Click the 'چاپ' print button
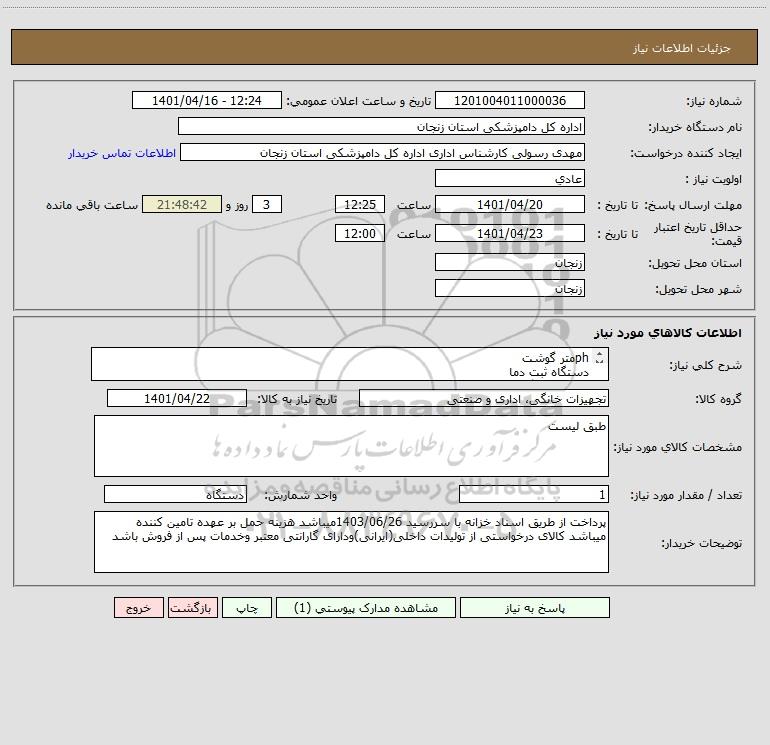This screenshot has height=745, width=770. [247, 607]
